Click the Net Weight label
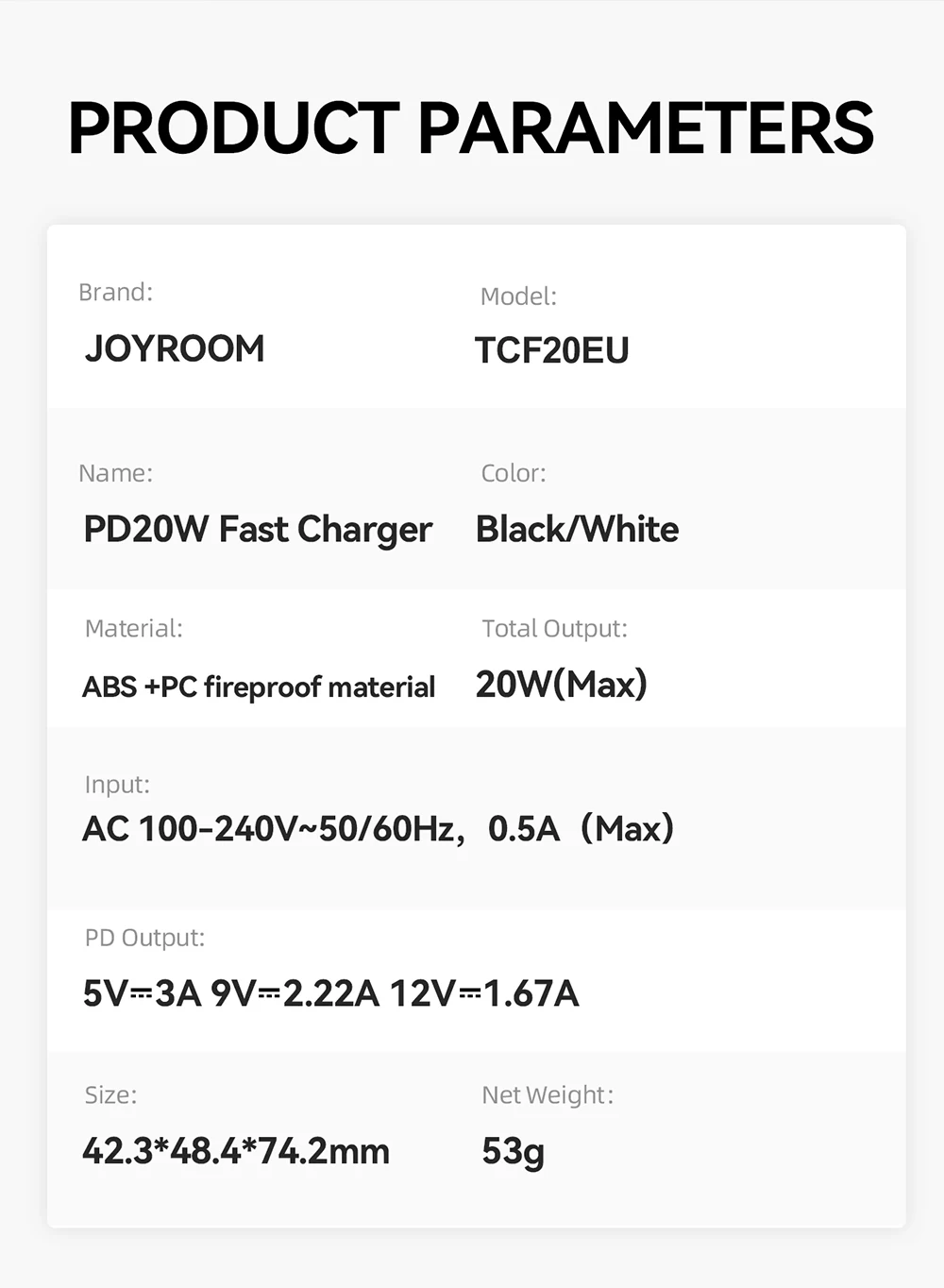The image size is (944, 1288). pyautogui.click(x=548, y=1094)
